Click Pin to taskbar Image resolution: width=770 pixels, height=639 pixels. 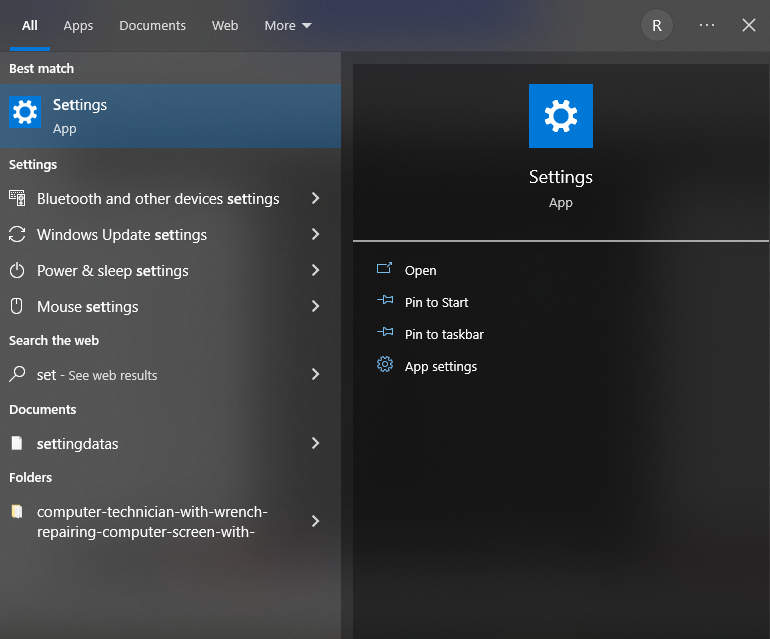(x=444, y=334)
